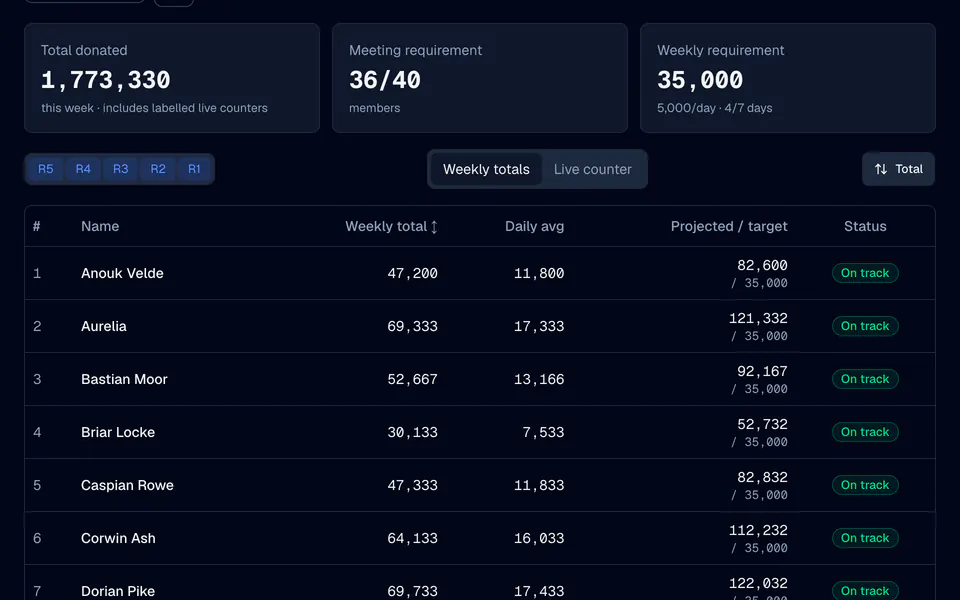Click the Weekly requirement value 35,000
The image size is (960, 600).
pos(700,80)
